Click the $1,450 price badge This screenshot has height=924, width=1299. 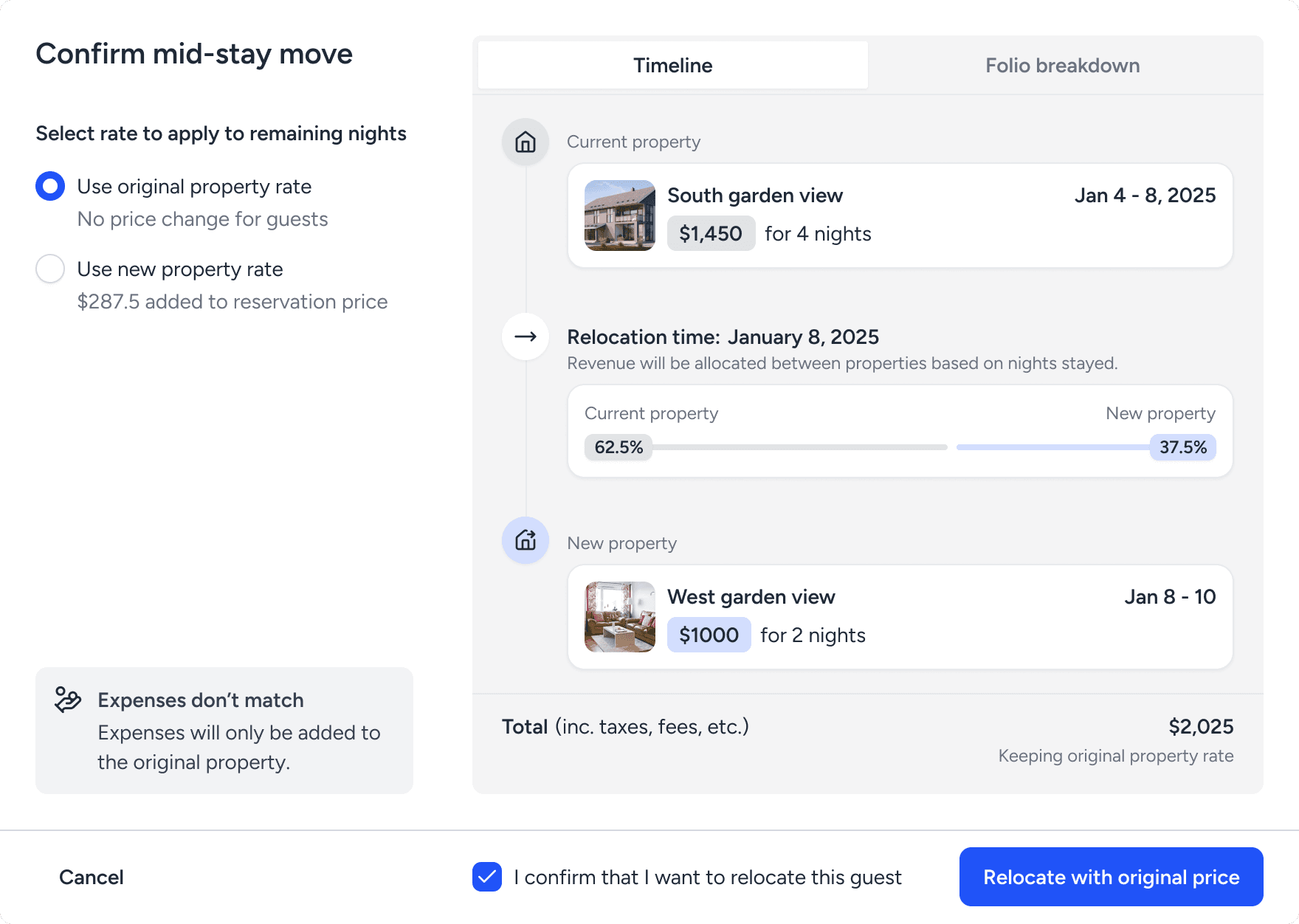[x=711, y=233]
